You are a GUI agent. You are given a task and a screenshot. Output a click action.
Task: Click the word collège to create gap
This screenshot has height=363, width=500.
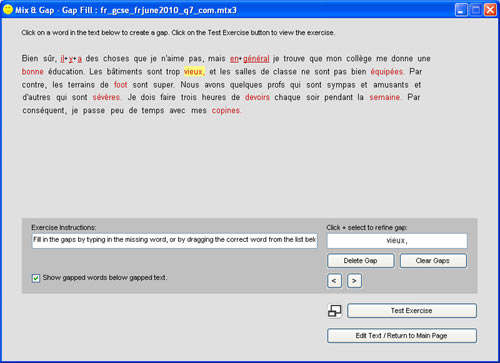pos(359,59)
